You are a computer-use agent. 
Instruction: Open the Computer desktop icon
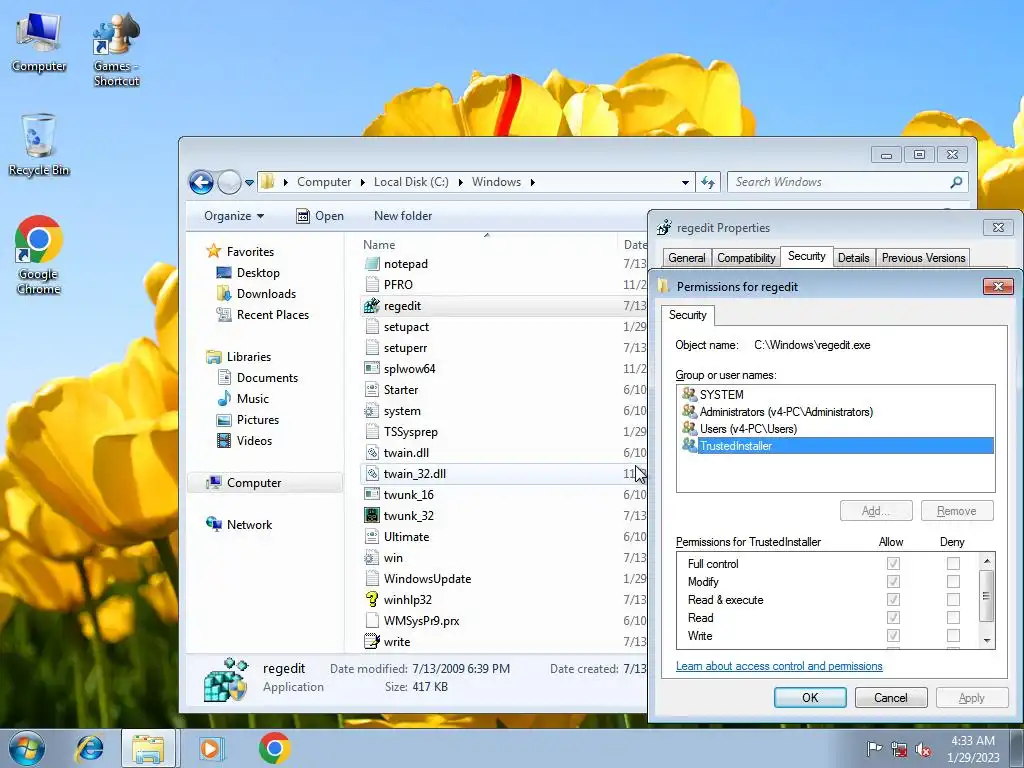coord(39,42)
